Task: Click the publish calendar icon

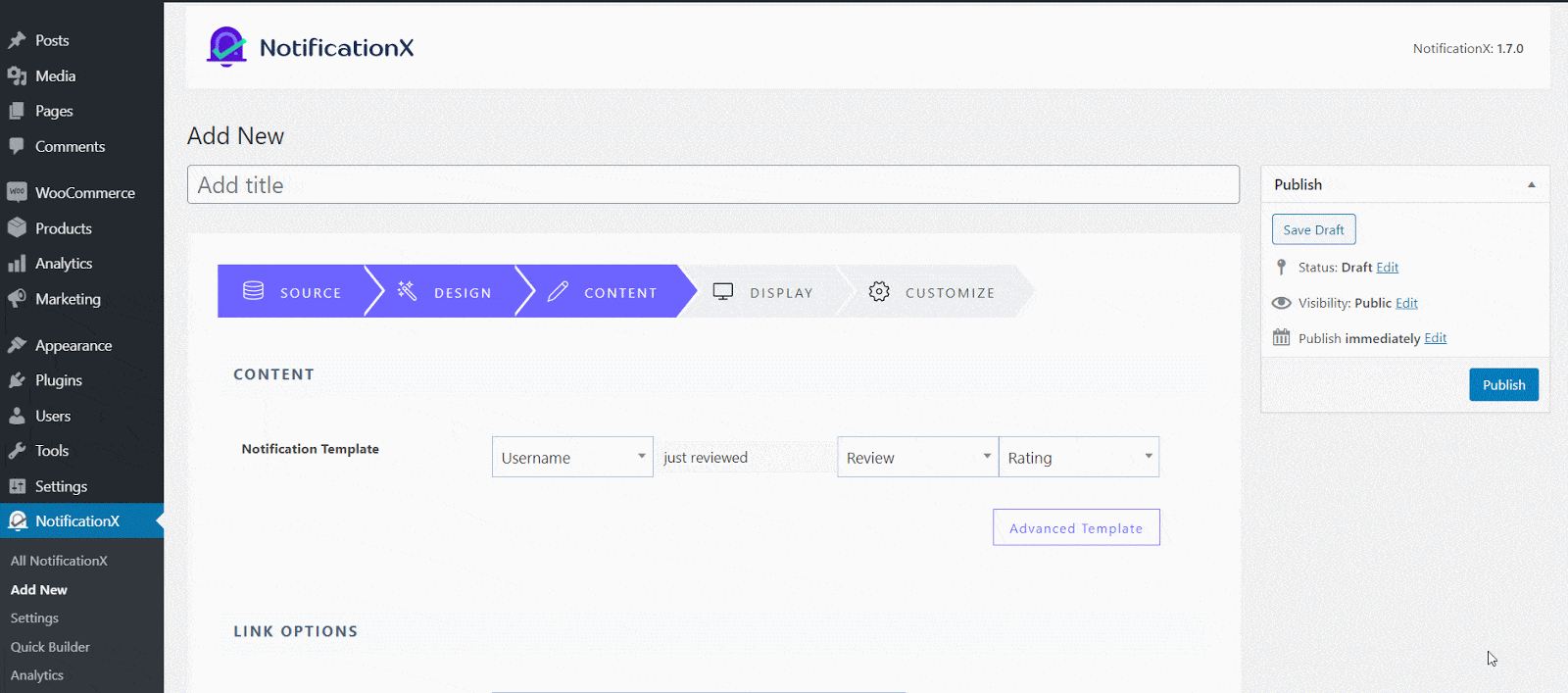Action: point(1281,337)
